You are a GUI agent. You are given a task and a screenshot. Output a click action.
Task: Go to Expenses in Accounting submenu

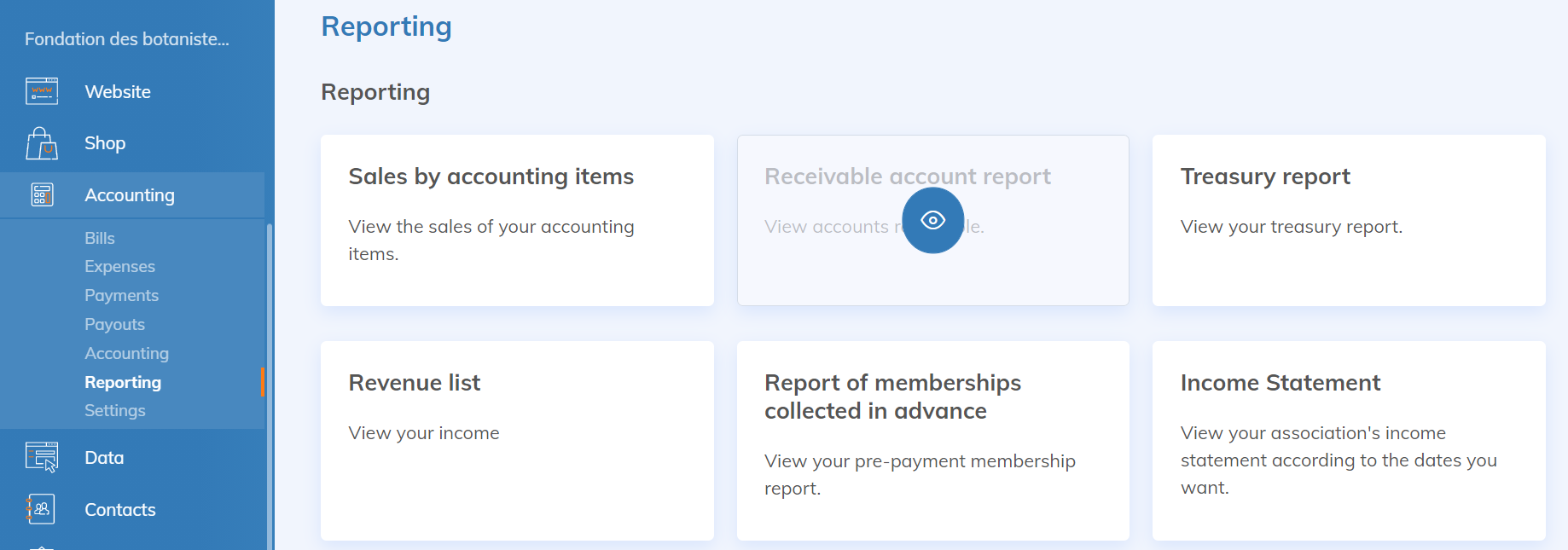pyautogui.click(x=119, y=267)
